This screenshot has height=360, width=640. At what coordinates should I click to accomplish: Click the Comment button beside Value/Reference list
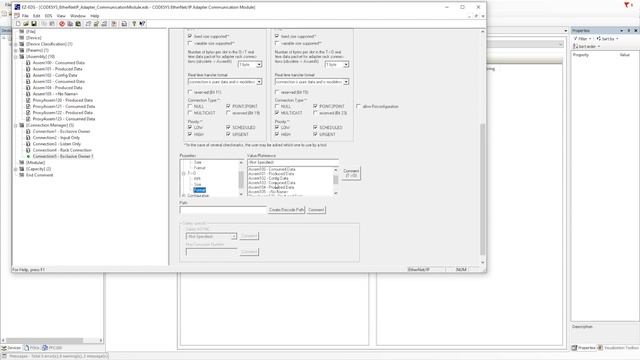click(351, 173)
